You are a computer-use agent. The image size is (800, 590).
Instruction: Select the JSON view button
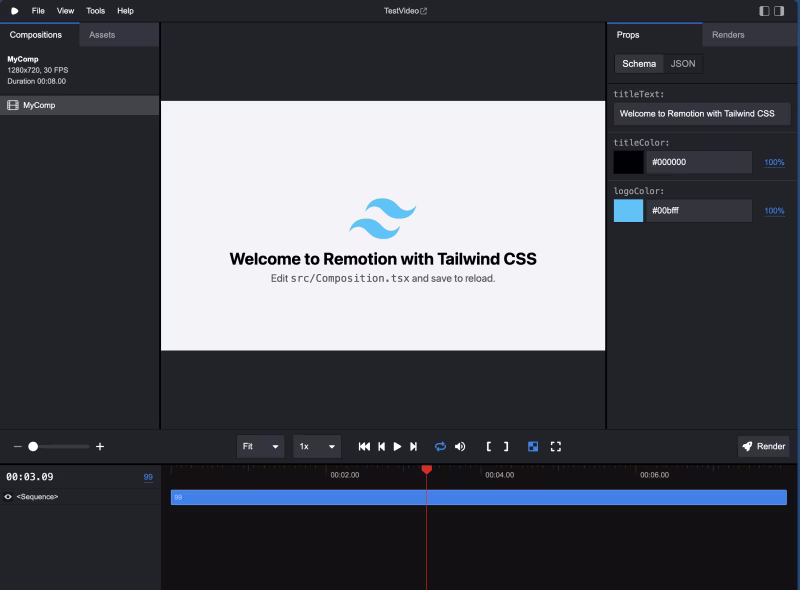683,64
